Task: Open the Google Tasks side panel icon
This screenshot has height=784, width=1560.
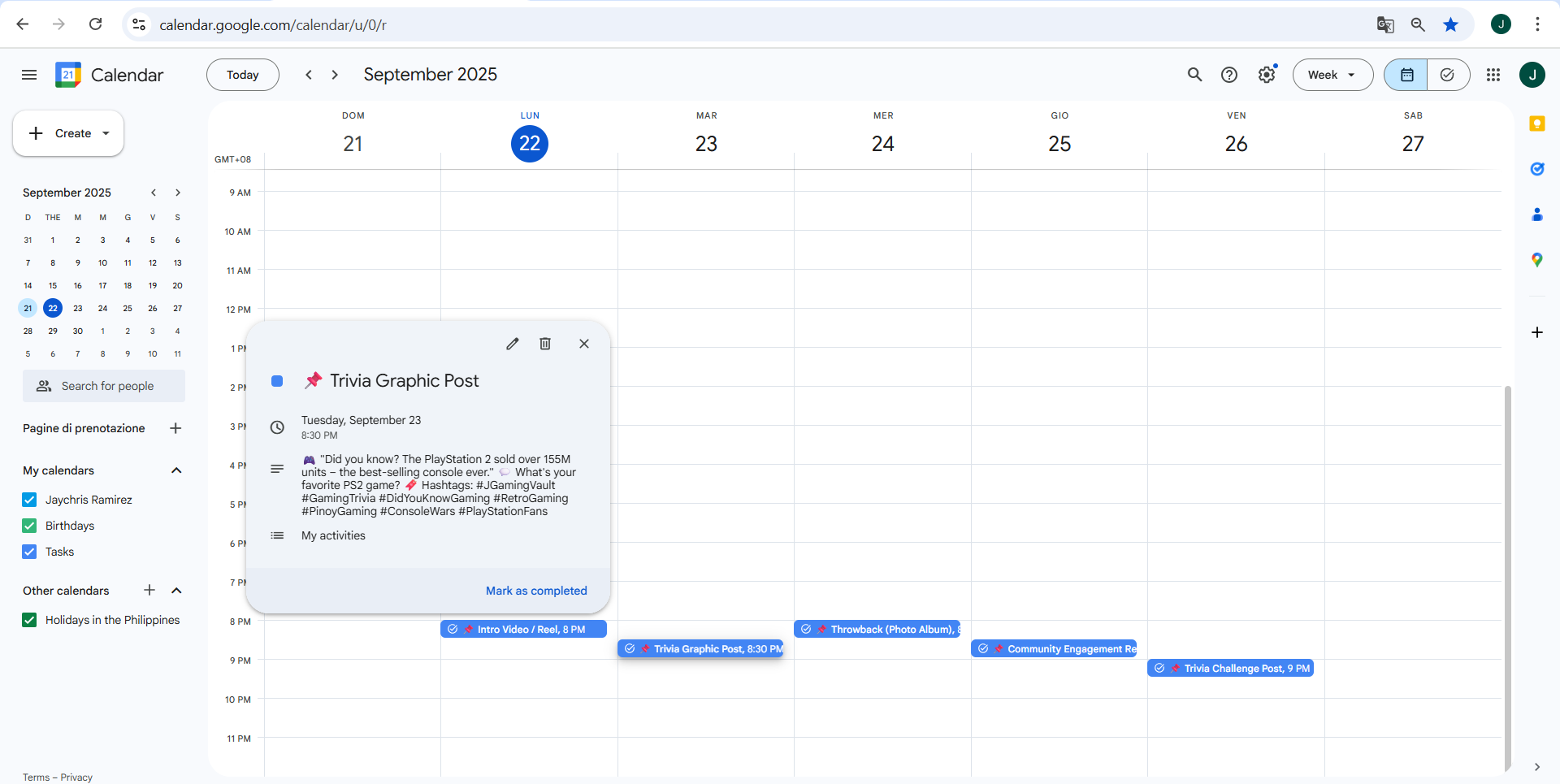Action: (x=1536, y=169)
